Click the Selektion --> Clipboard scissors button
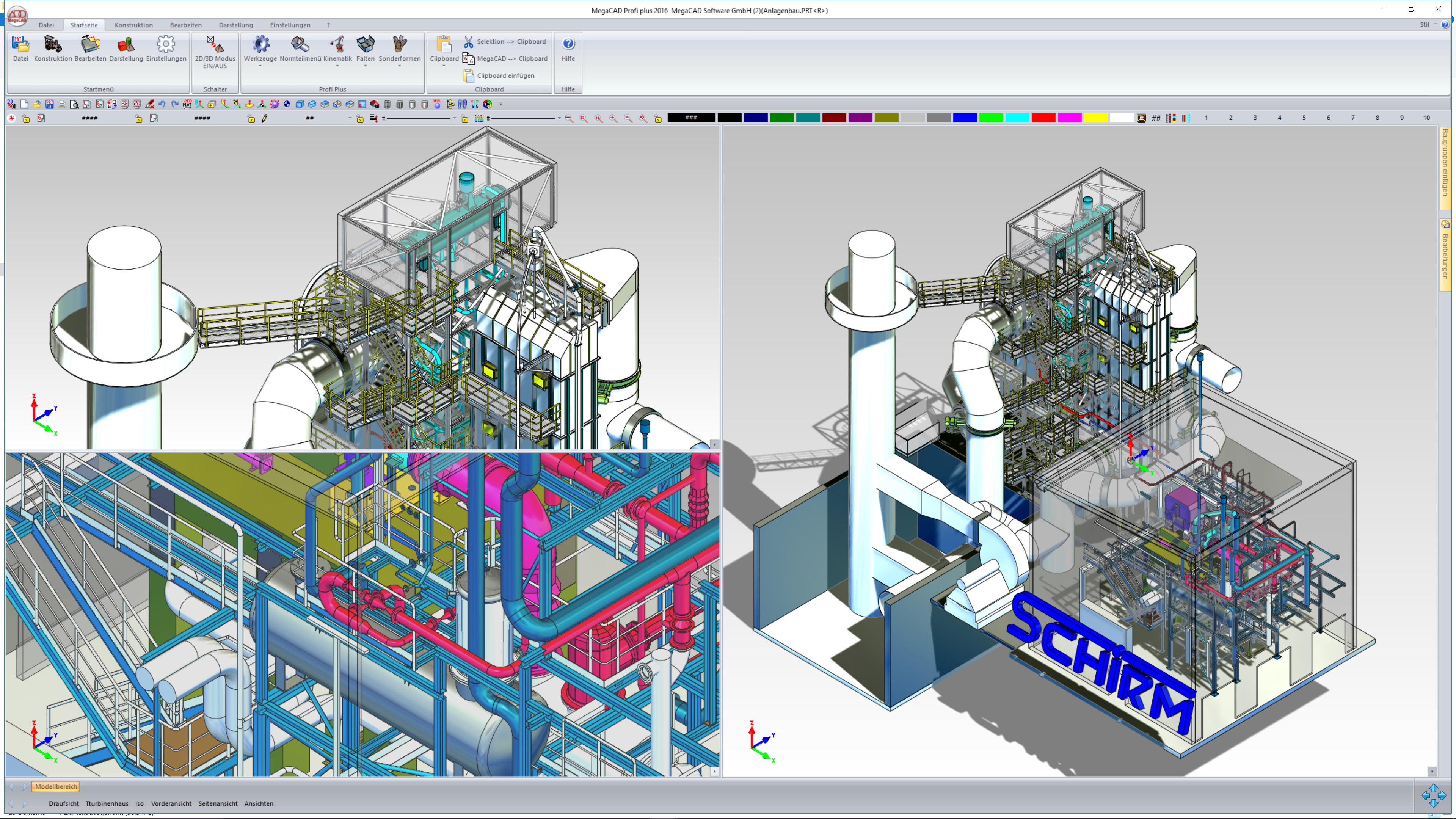Image resolution: width=1456 pixels, height=819 pixels. [505, 42]
